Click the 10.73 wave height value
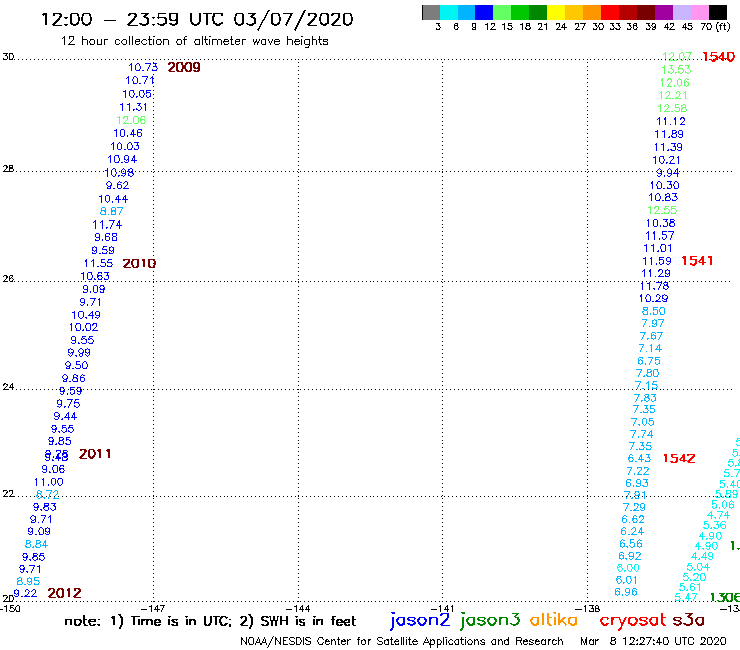 143,68
